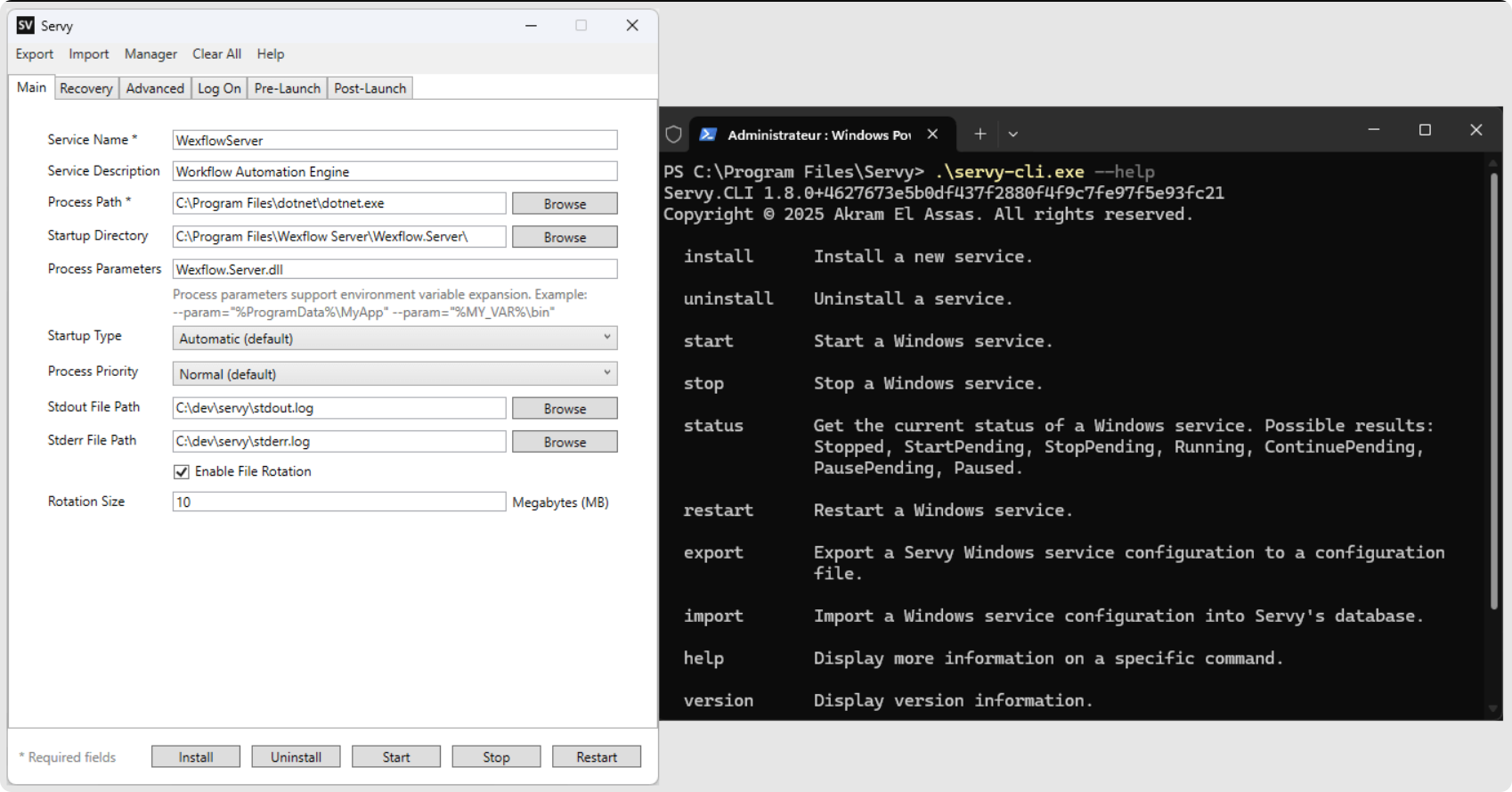Image resolution: width=1512 pixels, height=792 pixels.
Task: Switch to the Recovery tab
Action: pyautogui.click(x=86, y=88)
